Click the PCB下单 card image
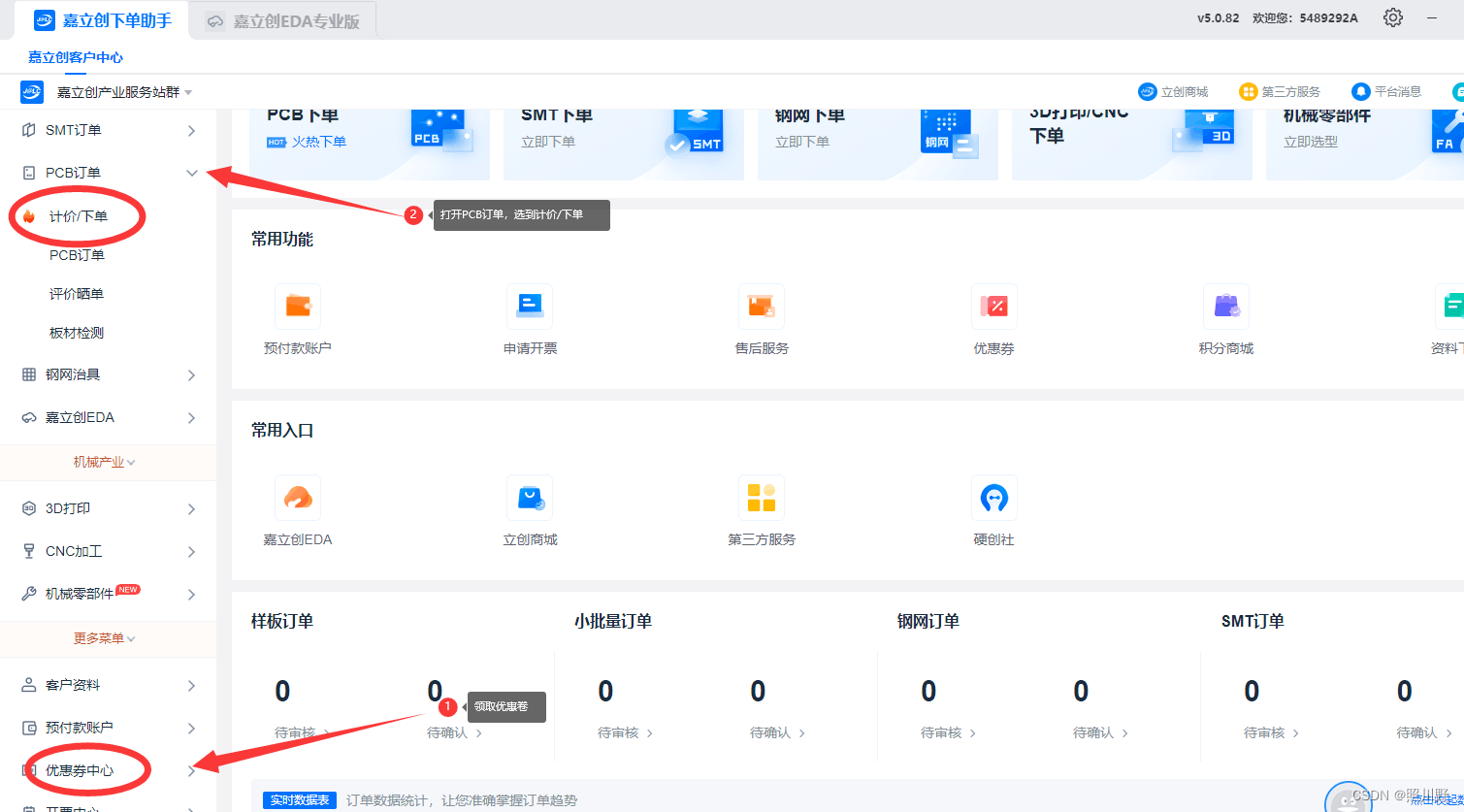Screen dimensions: 1464x812 point(441,133)
